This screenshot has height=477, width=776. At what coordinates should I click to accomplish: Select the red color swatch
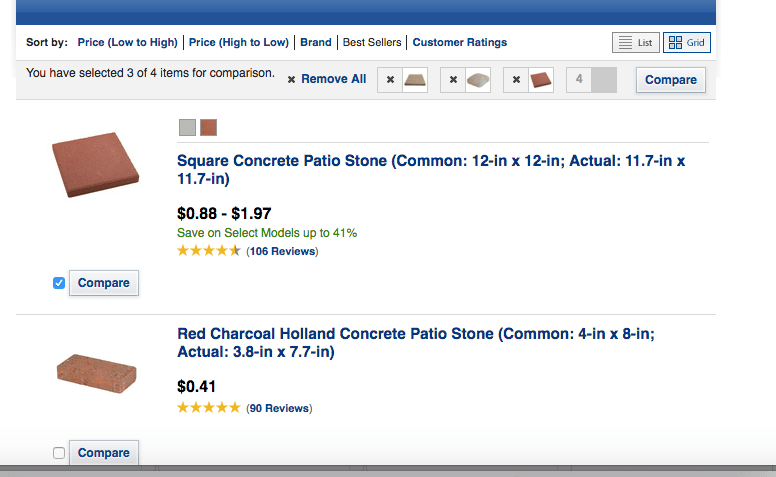pos(208,127)
